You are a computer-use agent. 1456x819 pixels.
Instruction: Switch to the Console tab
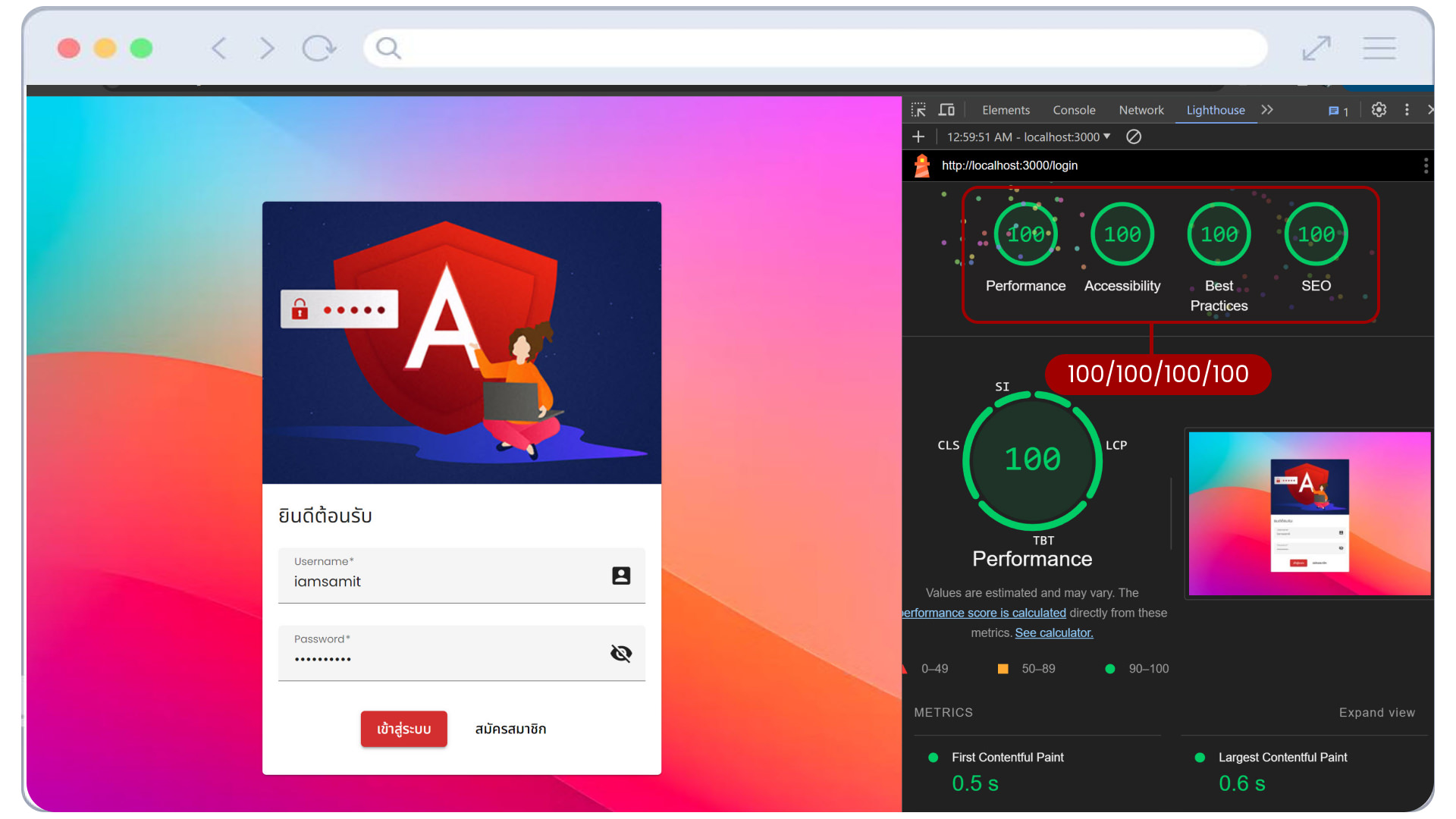tap(1074, 110)
